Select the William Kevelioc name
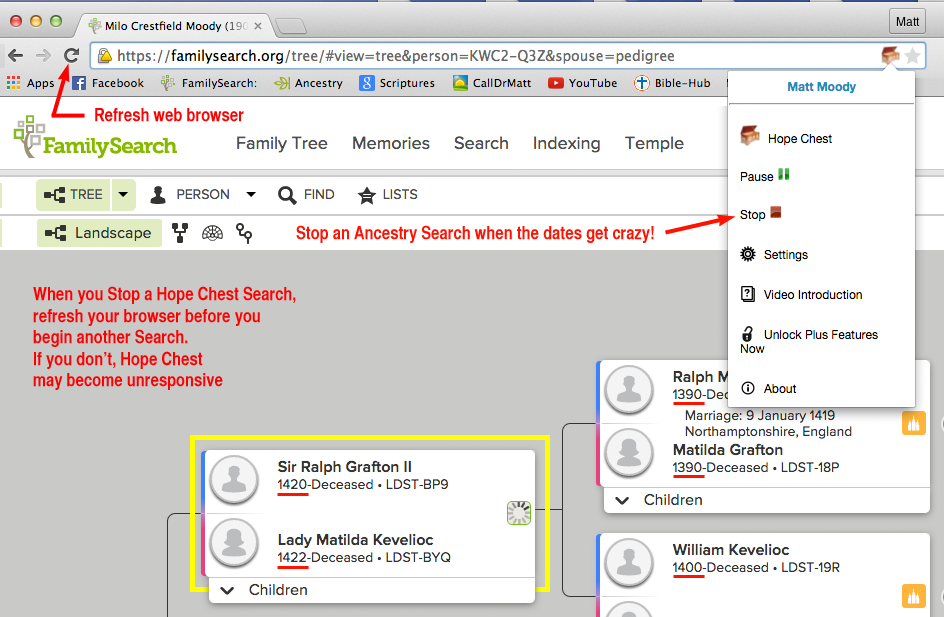This screenshot has width=944, height=617. click(731, 550)
